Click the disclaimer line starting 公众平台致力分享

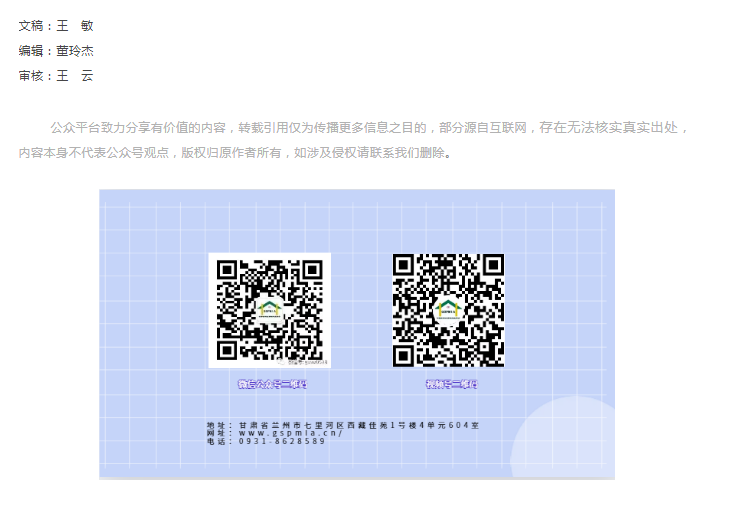point(370,128)
